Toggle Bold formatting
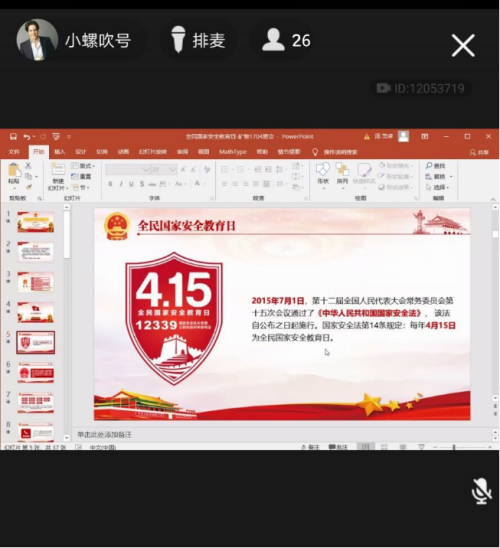Image resolution: width=500 pixels, height=548 pixels. (110, 183)
